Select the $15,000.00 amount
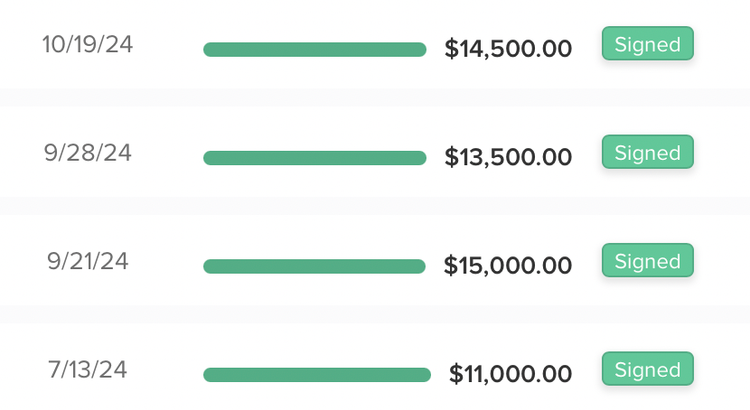The height and width of the screenshot is (410, 750). (508, 265)
